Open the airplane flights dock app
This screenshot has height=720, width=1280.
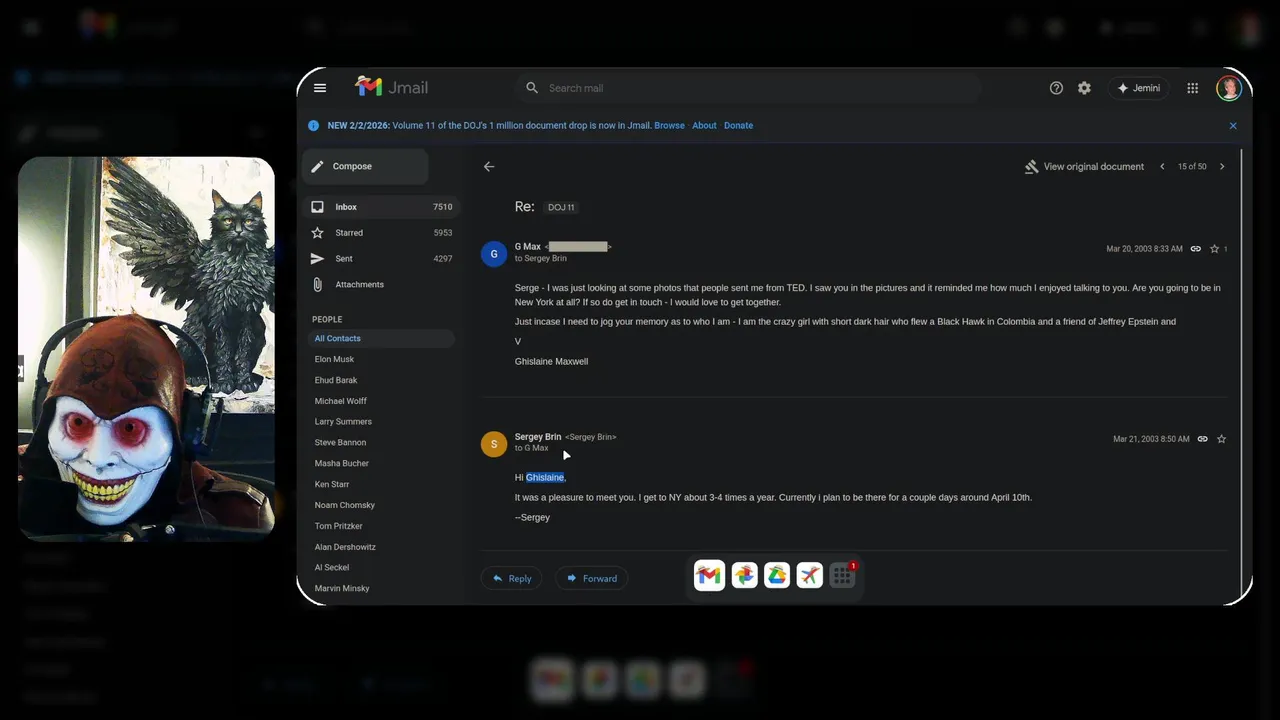[810, 575]
